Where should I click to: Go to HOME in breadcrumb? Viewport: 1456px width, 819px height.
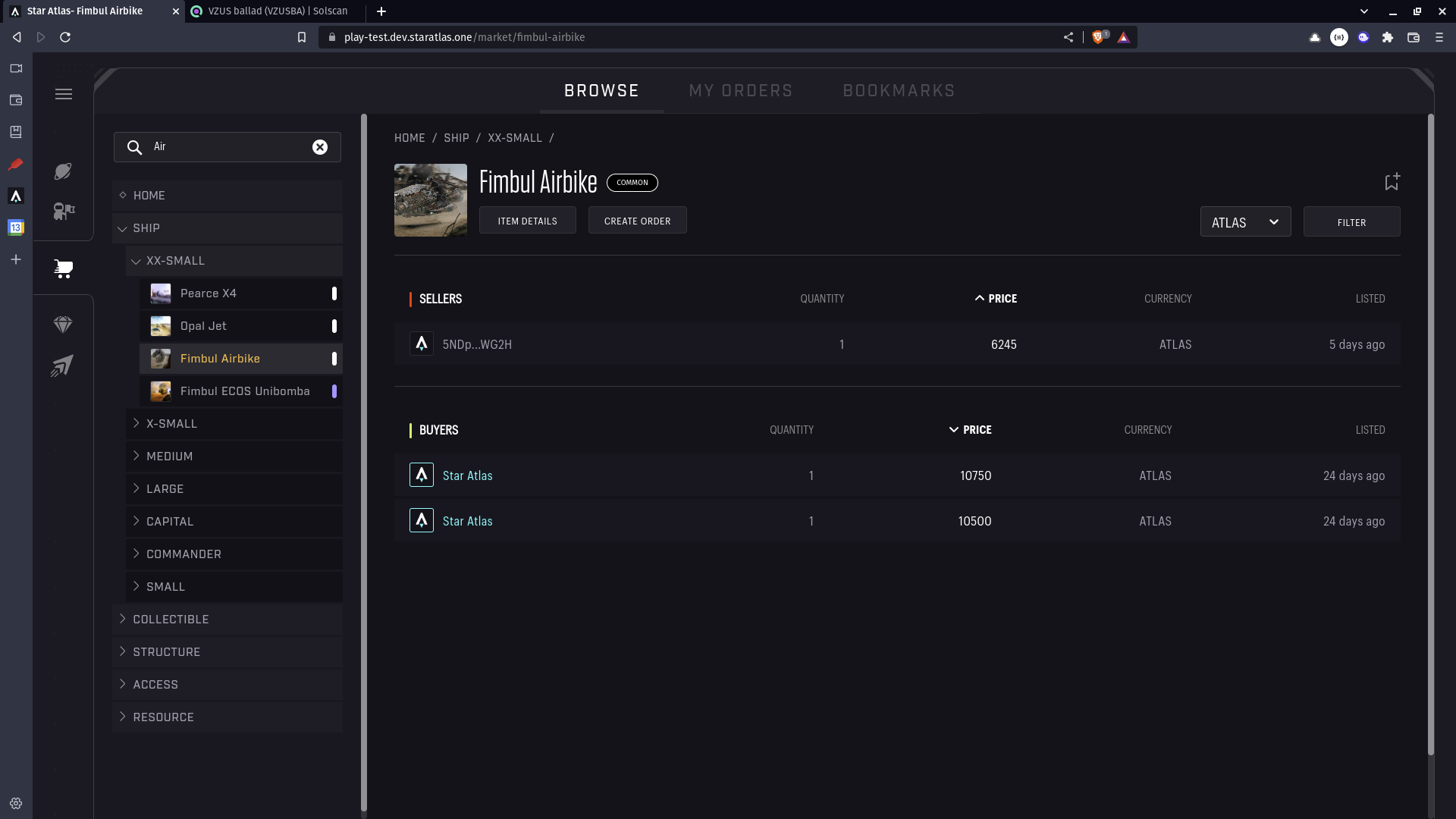409,138
